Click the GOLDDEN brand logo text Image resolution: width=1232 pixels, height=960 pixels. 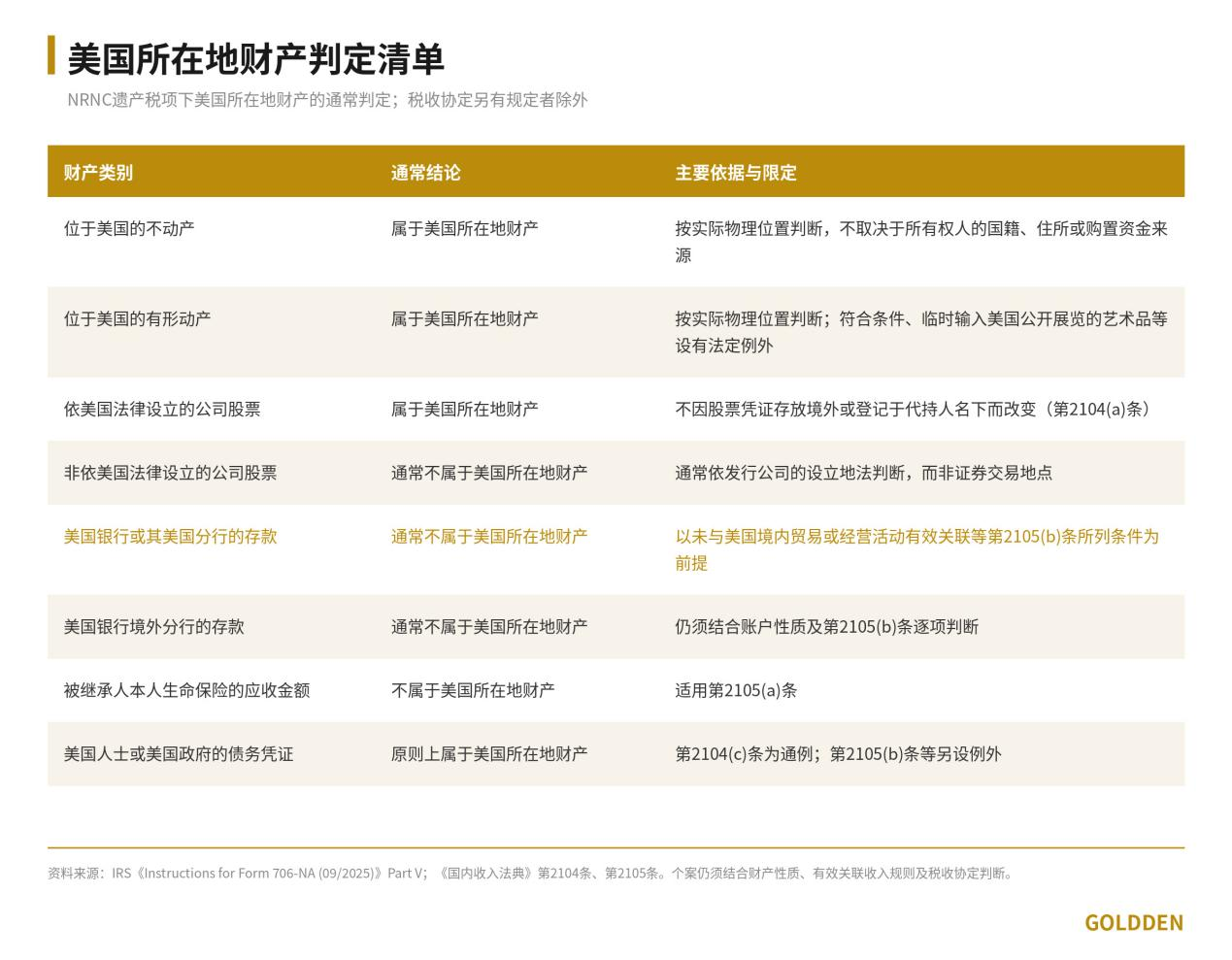(1134, 922)
